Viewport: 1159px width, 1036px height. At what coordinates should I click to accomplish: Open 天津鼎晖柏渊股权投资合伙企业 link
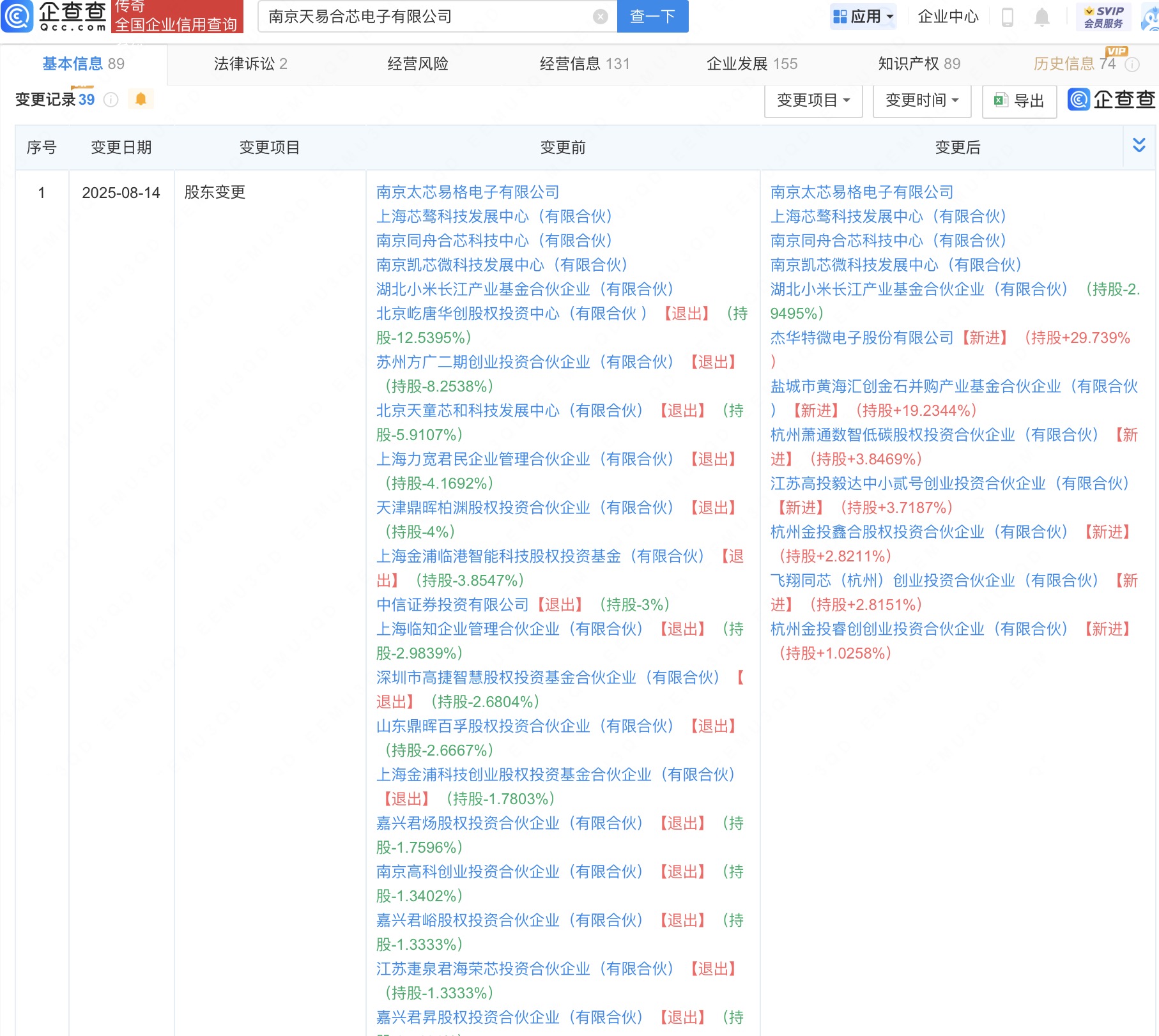coord(525,508)
